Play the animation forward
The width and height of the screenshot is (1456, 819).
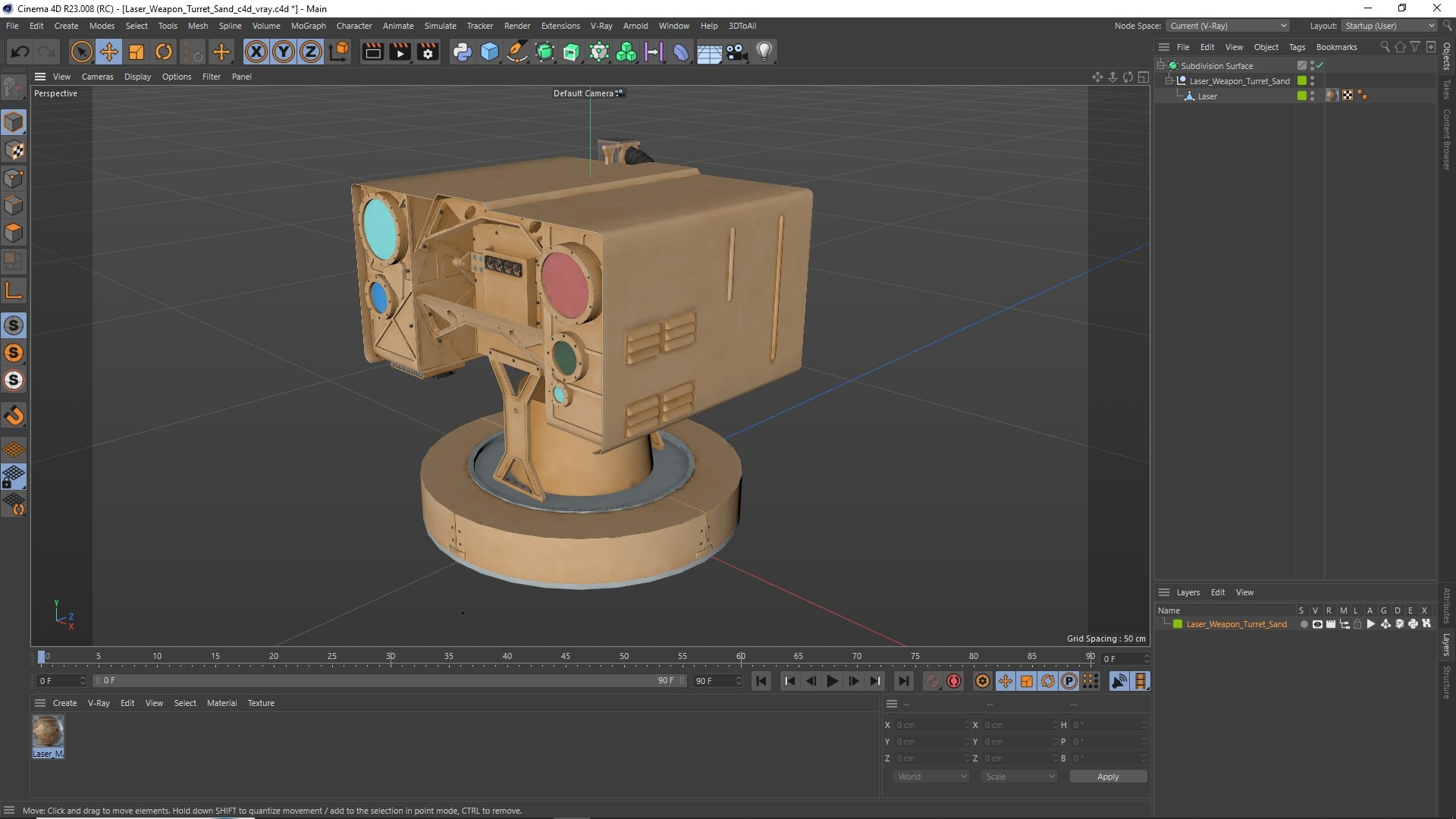coord(832,681)
